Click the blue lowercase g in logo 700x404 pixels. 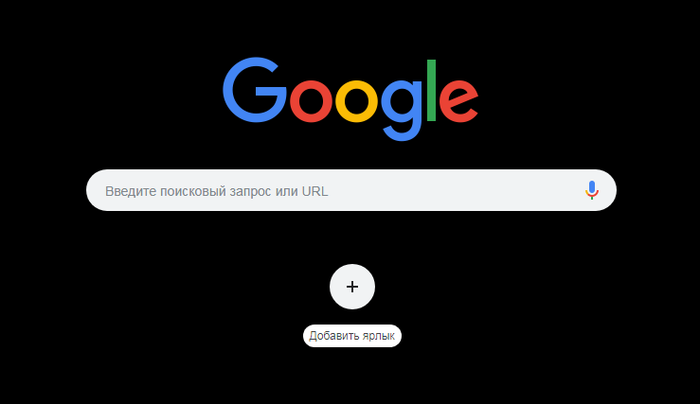click(x=401, y=110)
